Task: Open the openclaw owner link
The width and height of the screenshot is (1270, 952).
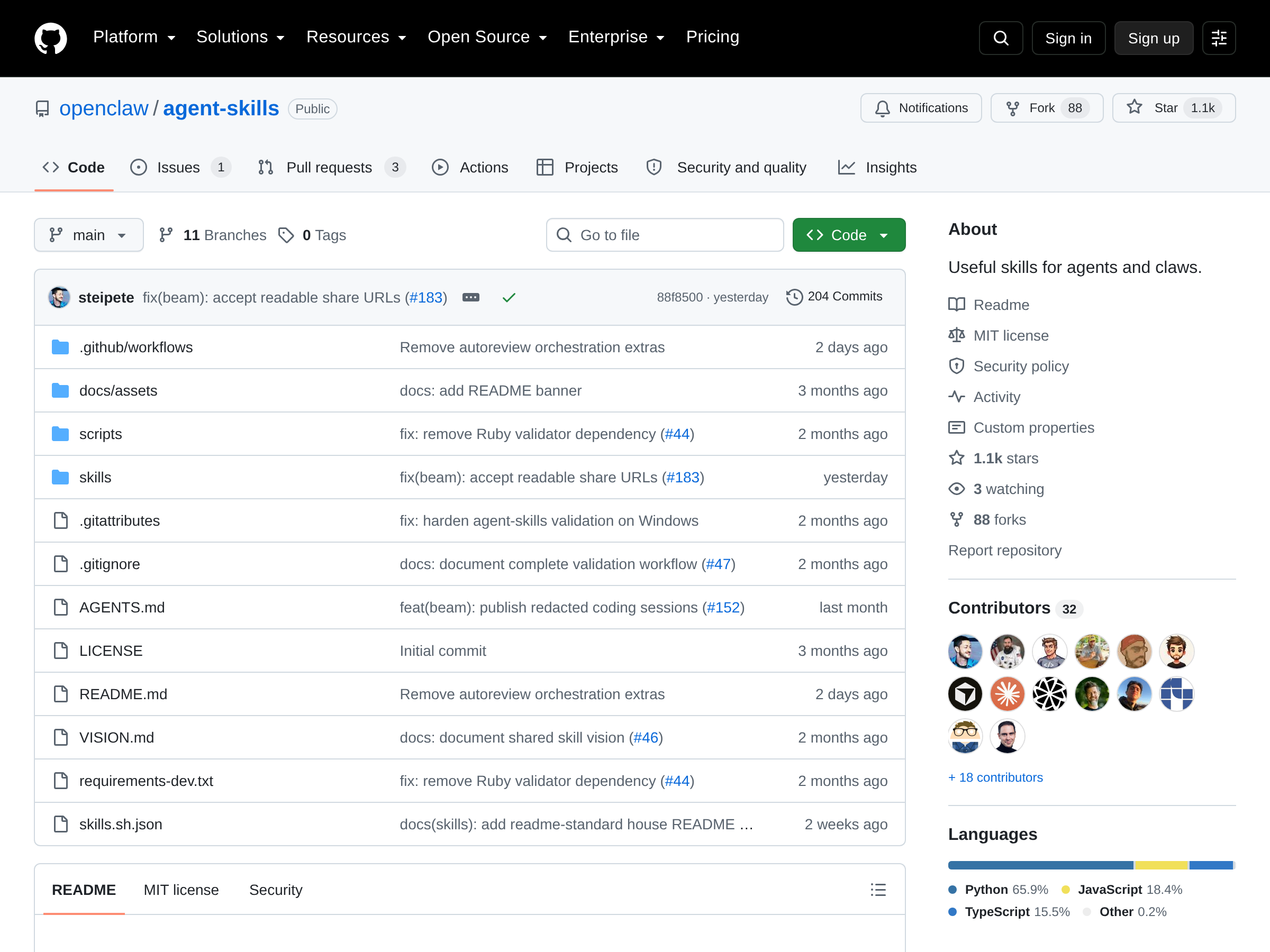Action: click(103, 108)
